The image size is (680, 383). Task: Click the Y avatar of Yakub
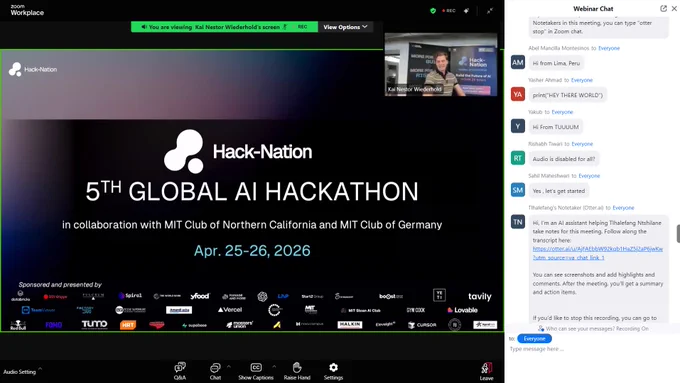(x=518, y=126)
